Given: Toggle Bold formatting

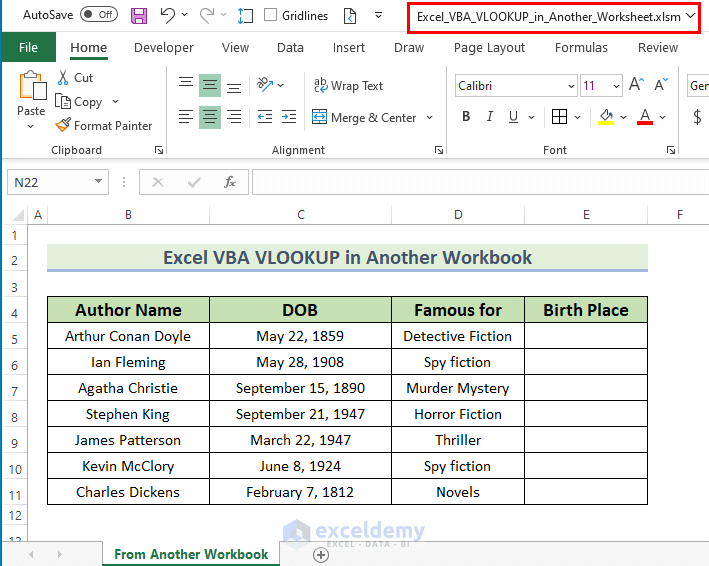Looking at the screenshot, I should point(466,117).
